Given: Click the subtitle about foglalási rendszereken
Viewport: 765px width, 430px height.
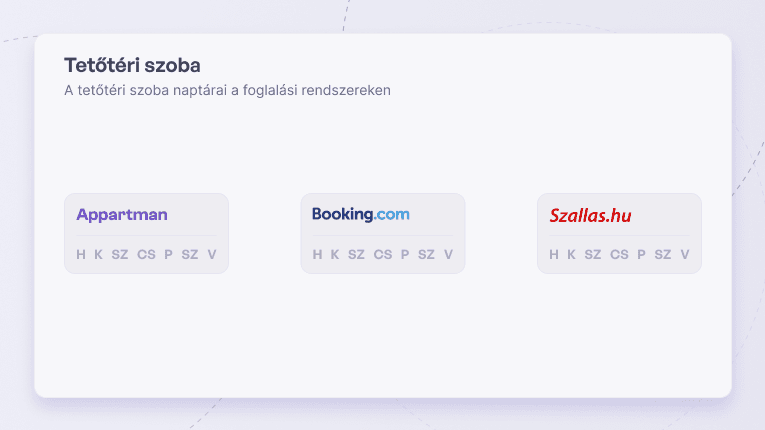Looking at the screenshot, I should click(227, 90).
